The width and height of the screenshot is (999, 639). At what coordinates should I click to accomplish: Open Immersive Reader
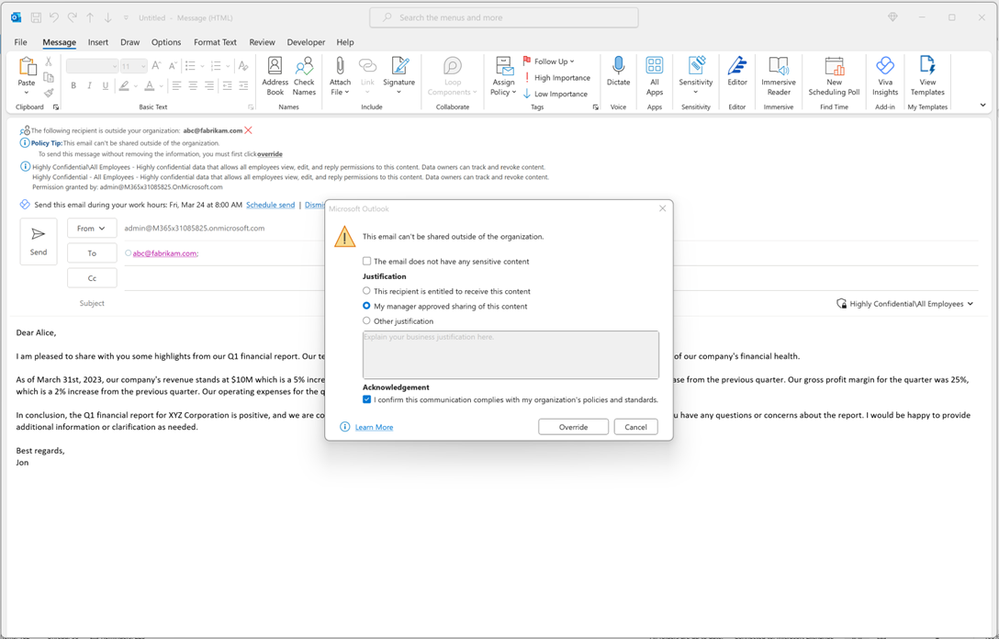[779, 76]
